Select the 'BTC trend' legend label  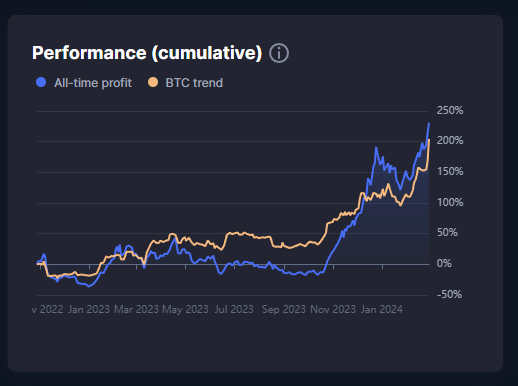(x=194, y=83)
